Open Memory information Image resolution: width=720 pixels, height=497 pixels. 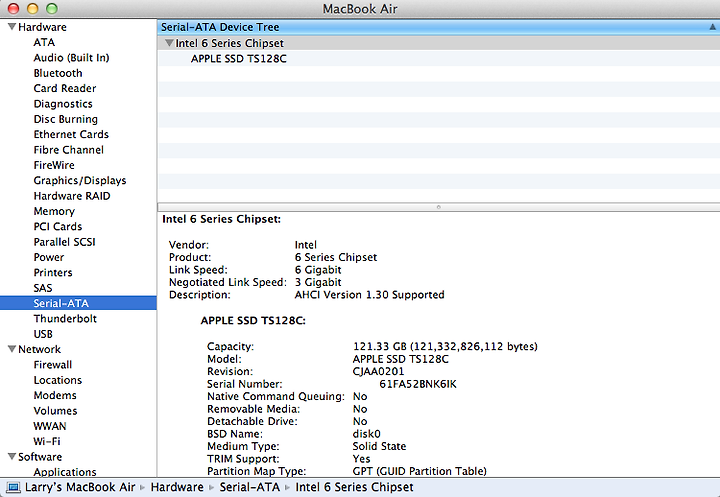point(54,211)
